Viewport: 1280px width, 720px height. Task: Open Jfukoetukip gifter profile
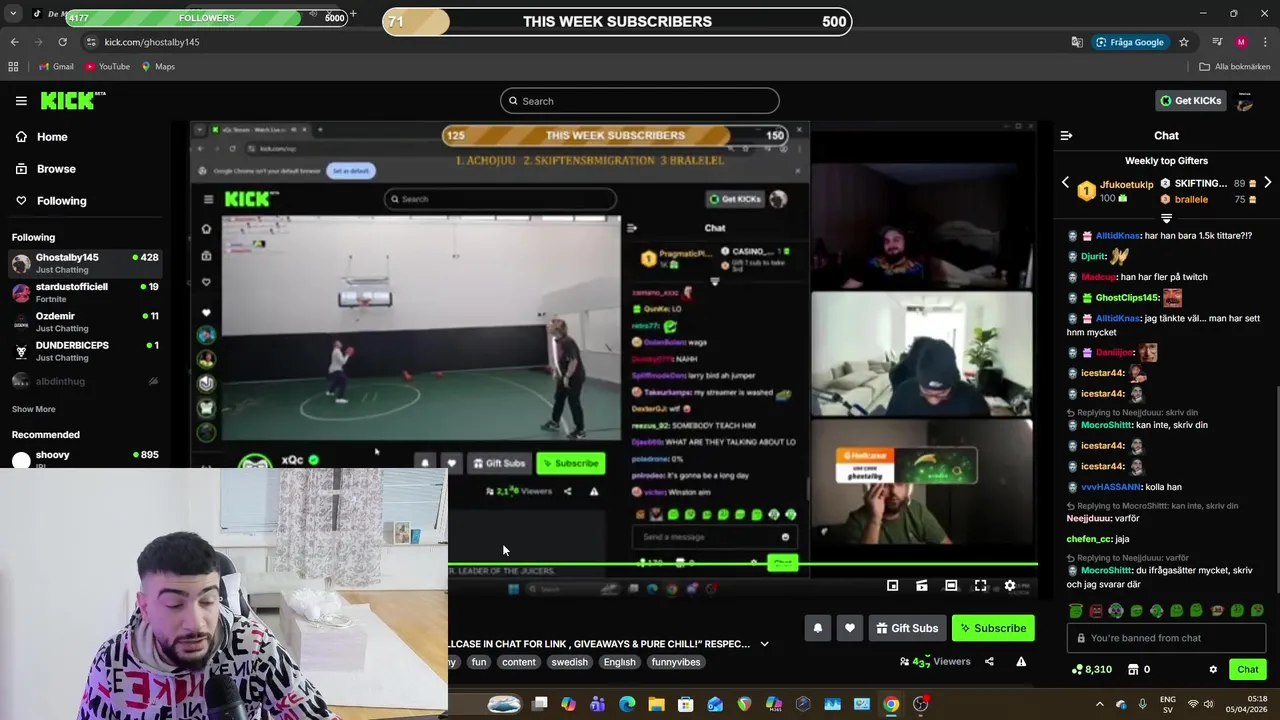[1126, 185]
